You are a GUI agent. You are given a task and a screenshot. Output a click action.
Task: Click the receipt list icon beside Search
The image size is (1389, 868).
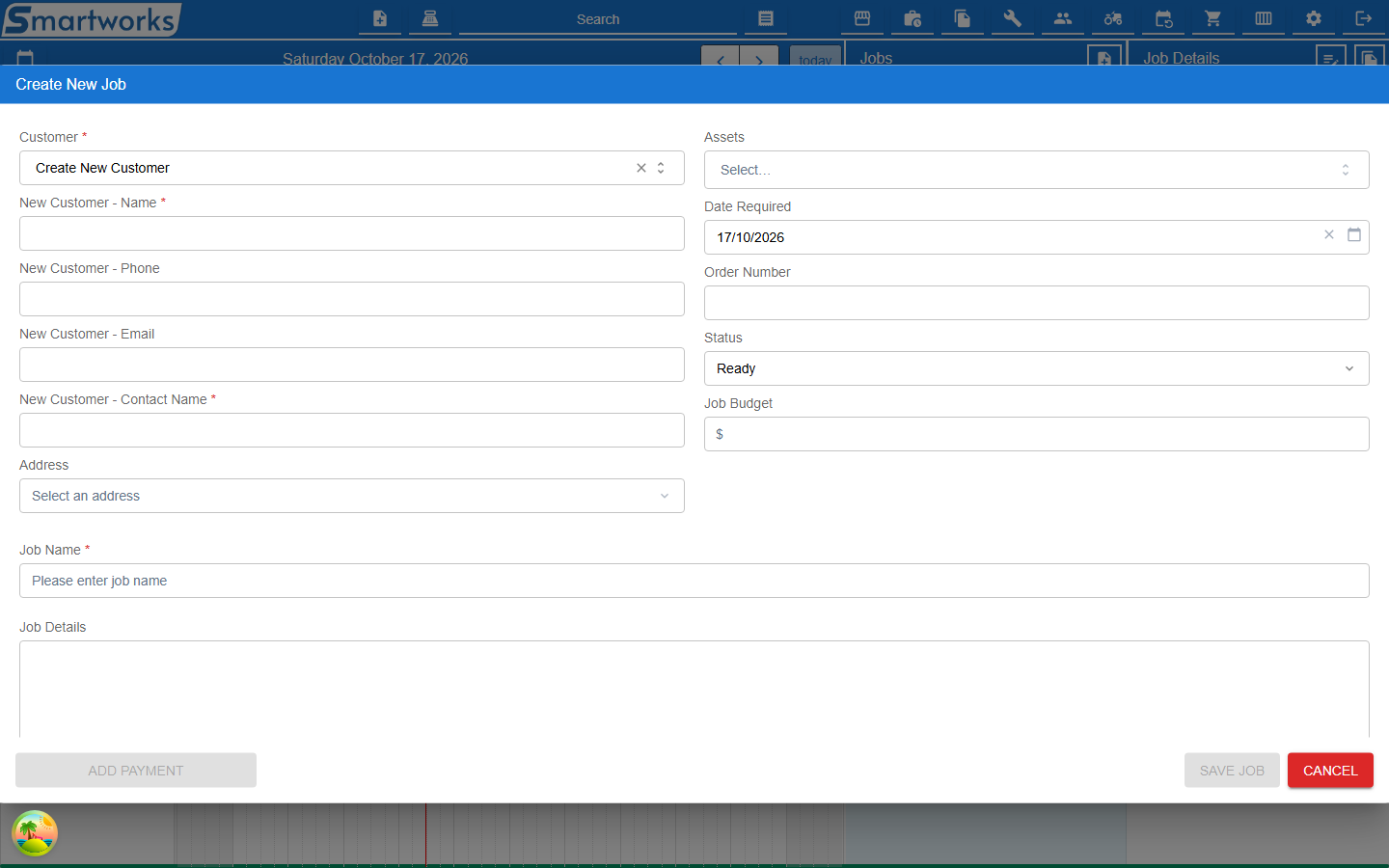pyautogui.click(x=766, y=18)
